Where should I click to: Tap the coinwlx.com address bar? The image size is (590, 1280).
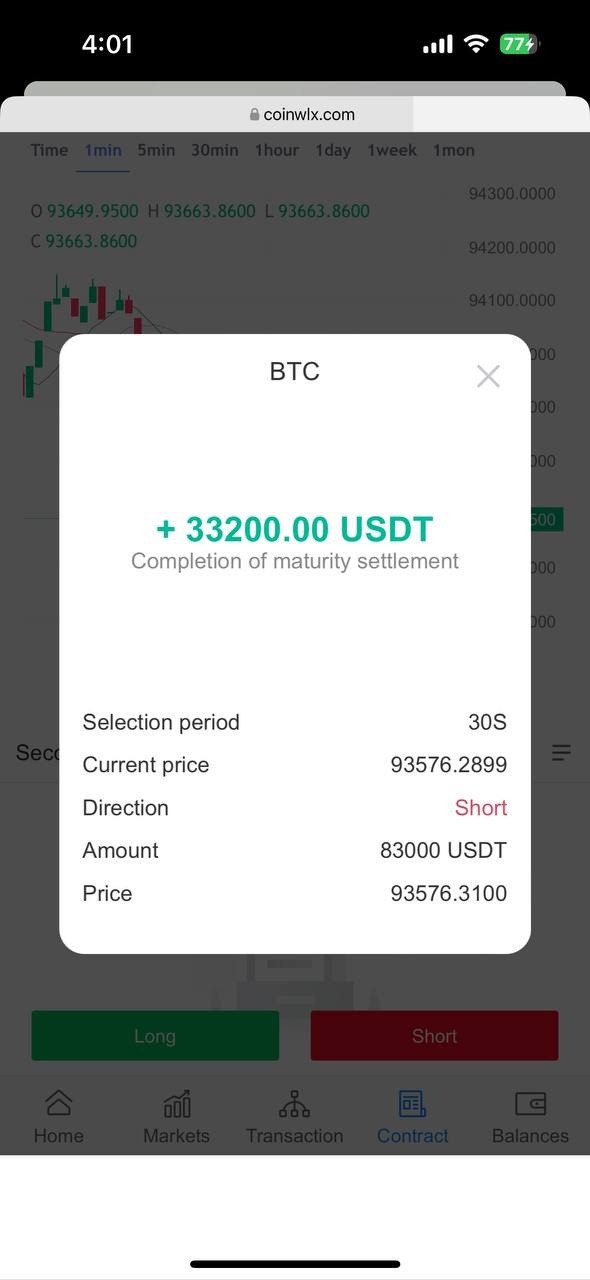click(295, 115)
